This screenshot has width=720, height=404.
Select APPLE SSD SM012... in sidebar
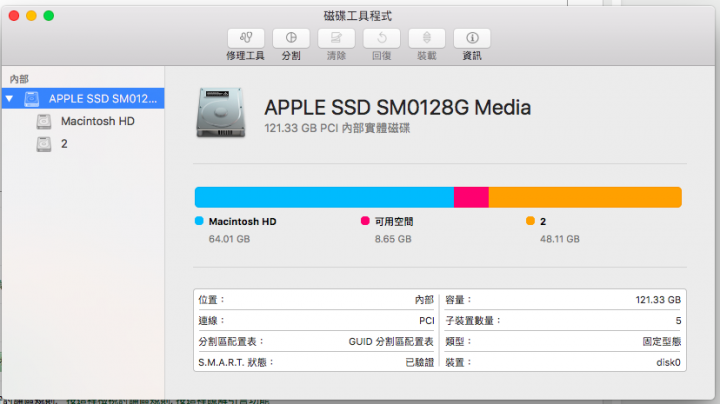[x=83, y=98]
